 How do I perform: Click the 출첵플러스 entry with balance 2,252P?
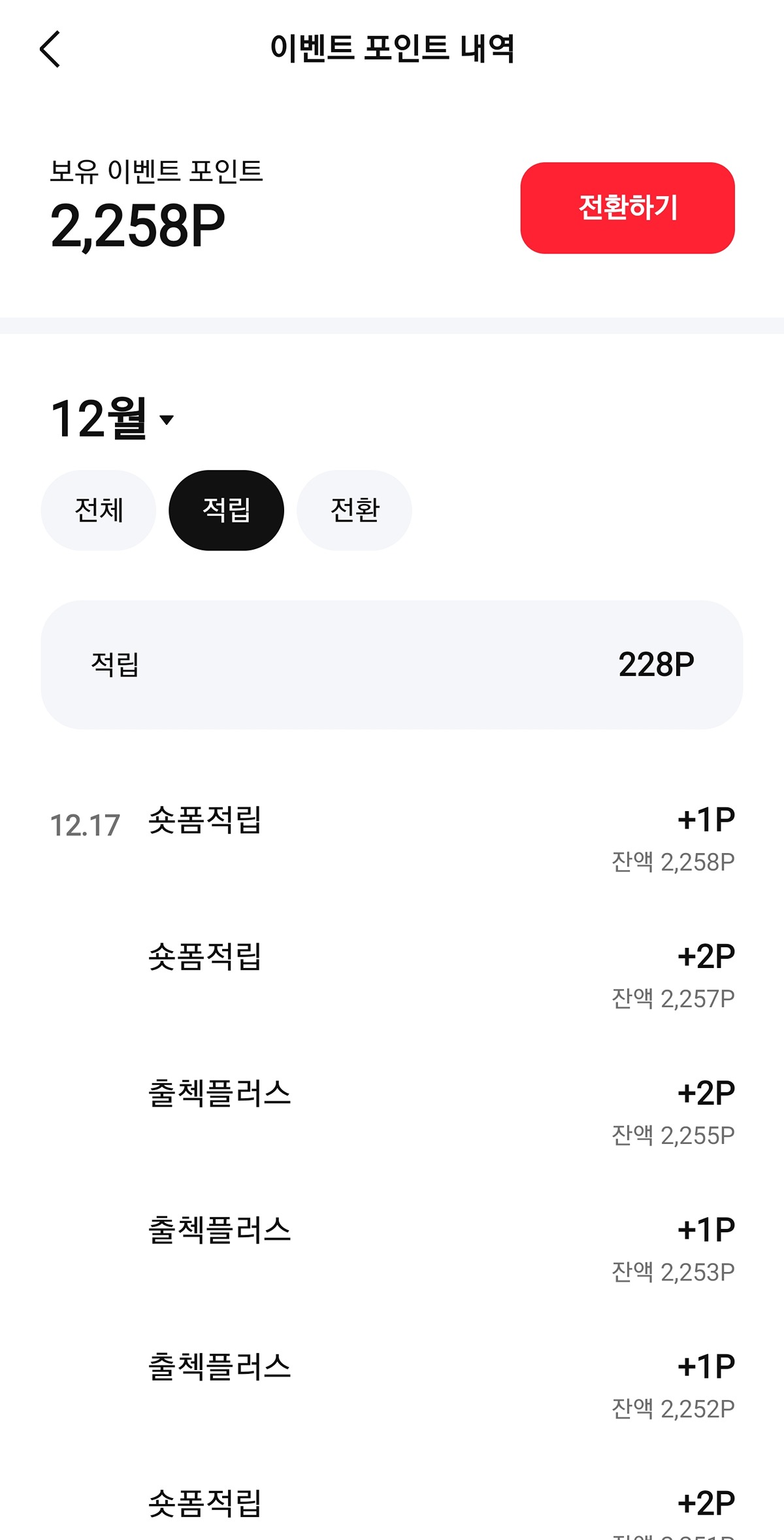tap(392, 1386)
